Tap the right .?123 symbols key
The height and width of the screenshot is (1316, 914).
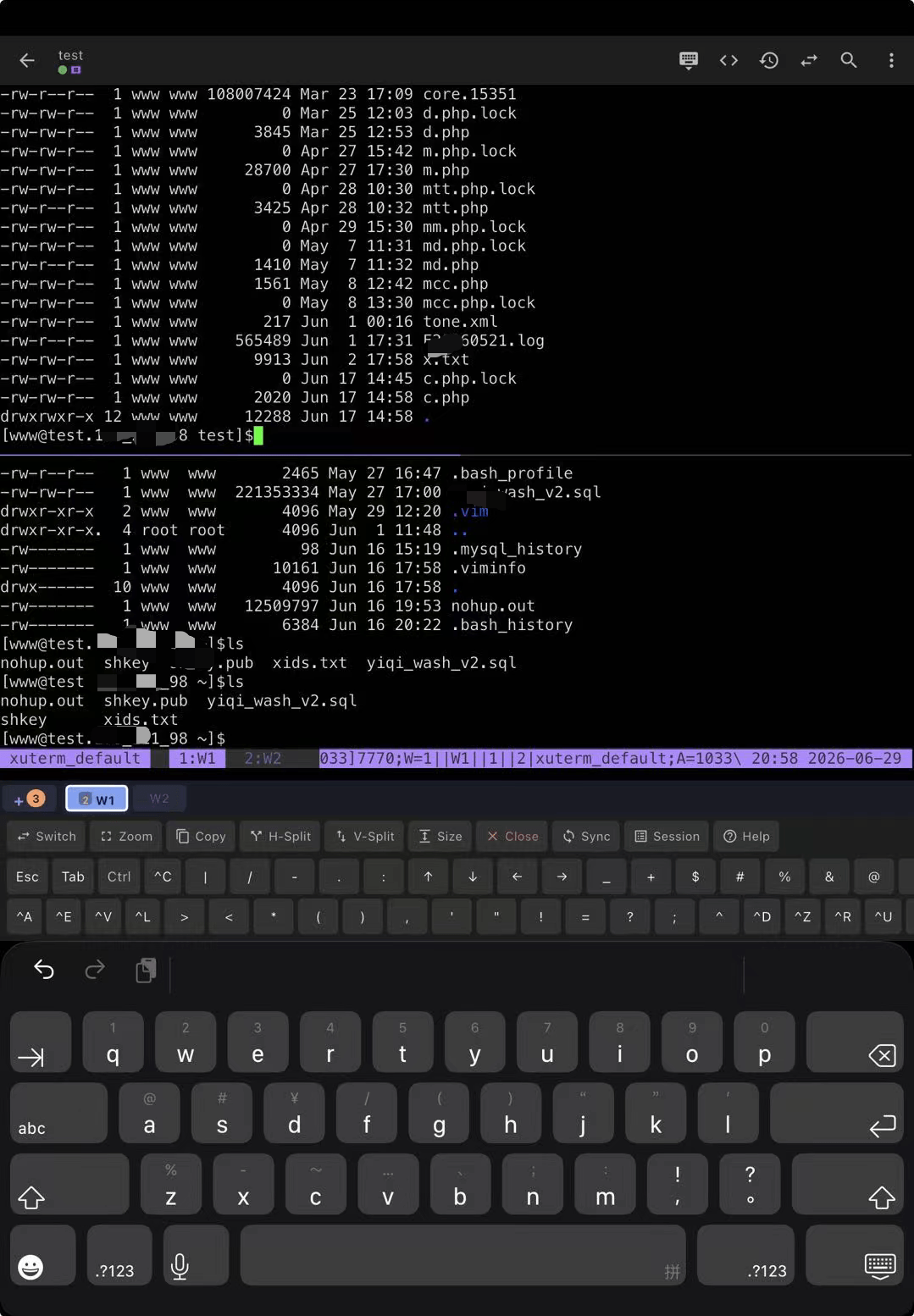745,1255
